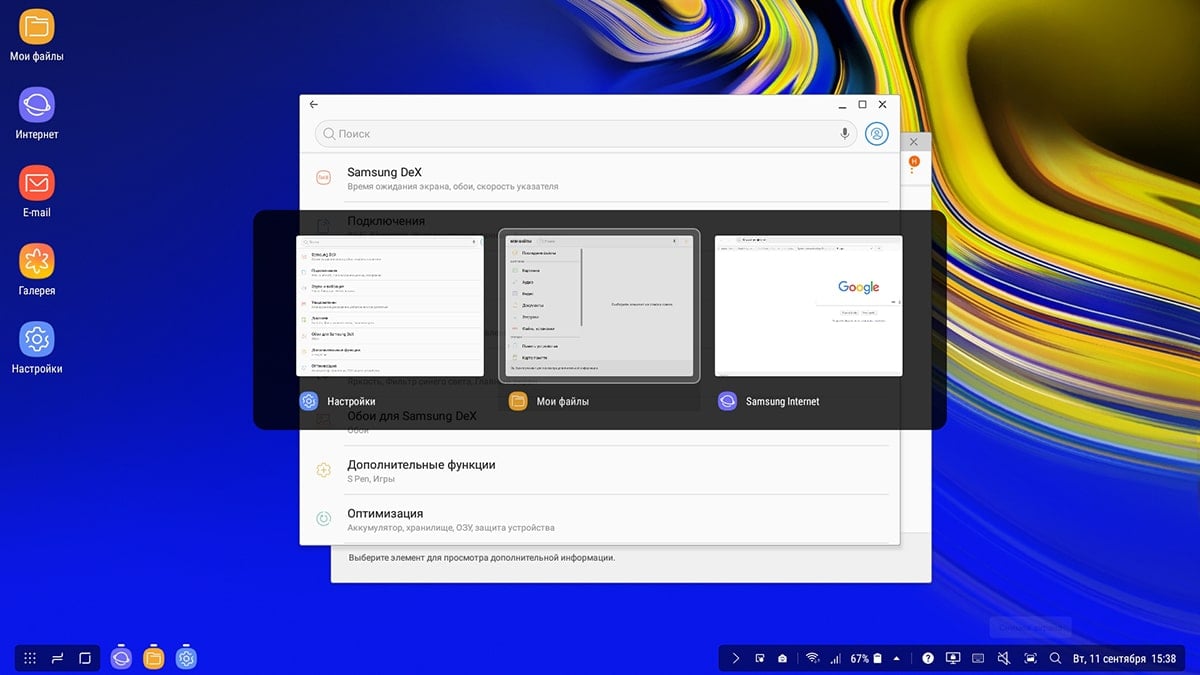Expand the tray with the right chevron
This screenshot has width=1200, height=675.
tap(736, 658)
